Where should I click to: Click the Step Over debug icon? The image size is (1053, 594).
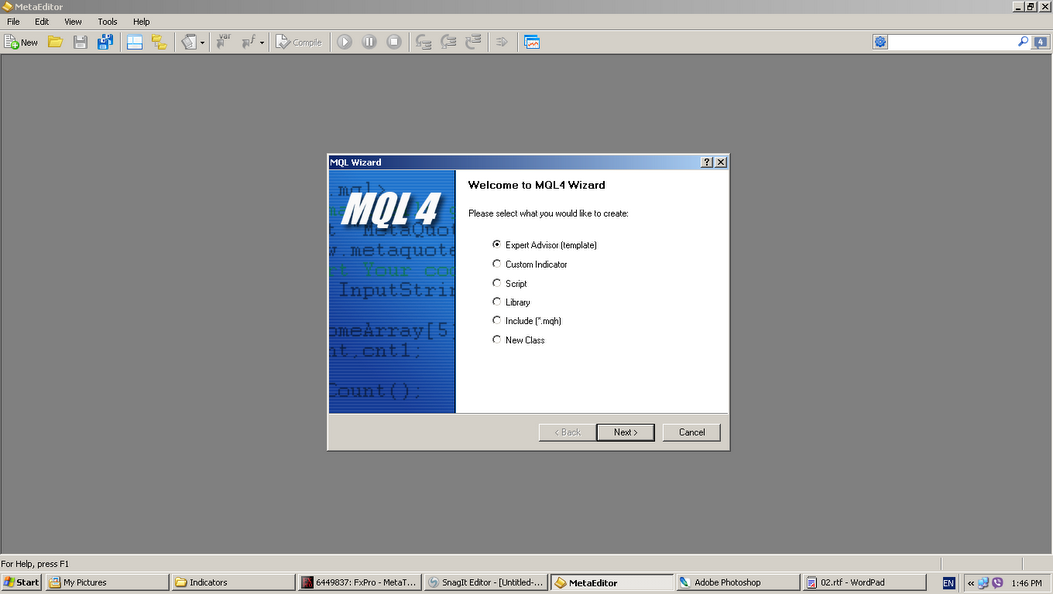coord(448,42)
